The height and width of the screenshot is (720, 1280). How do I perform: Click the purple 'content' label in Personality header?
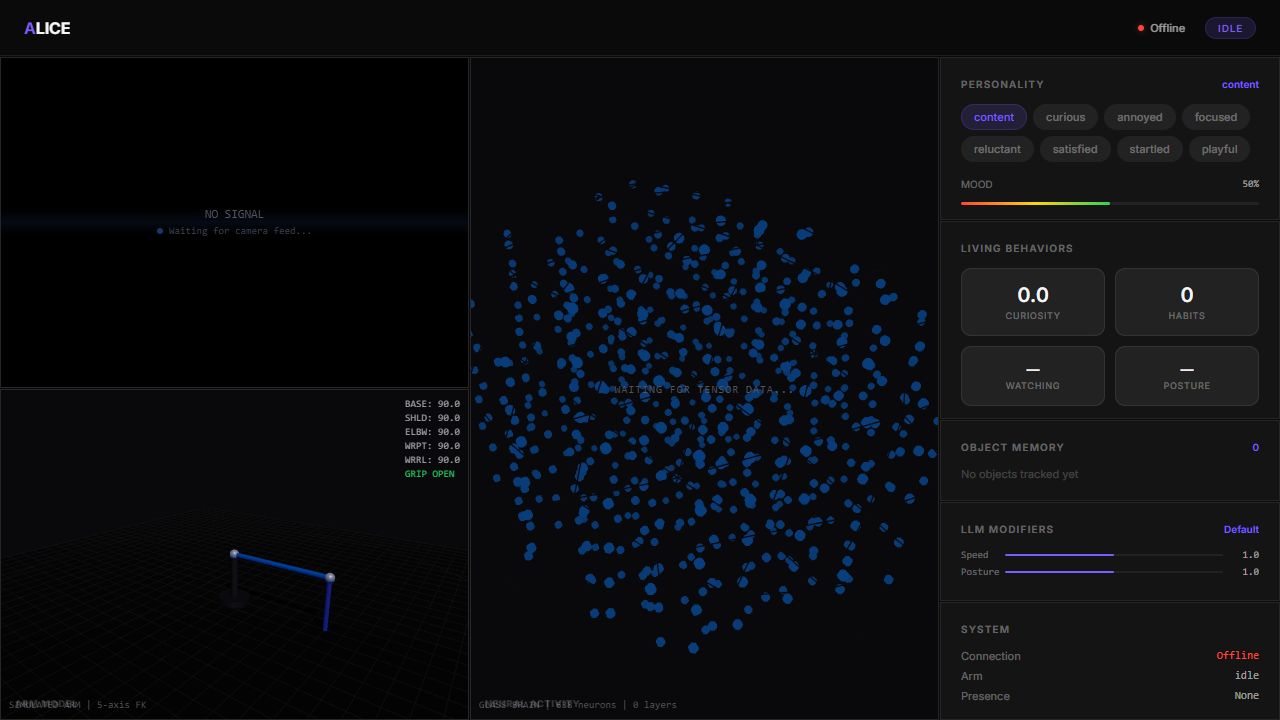[x=1240, y=85]
